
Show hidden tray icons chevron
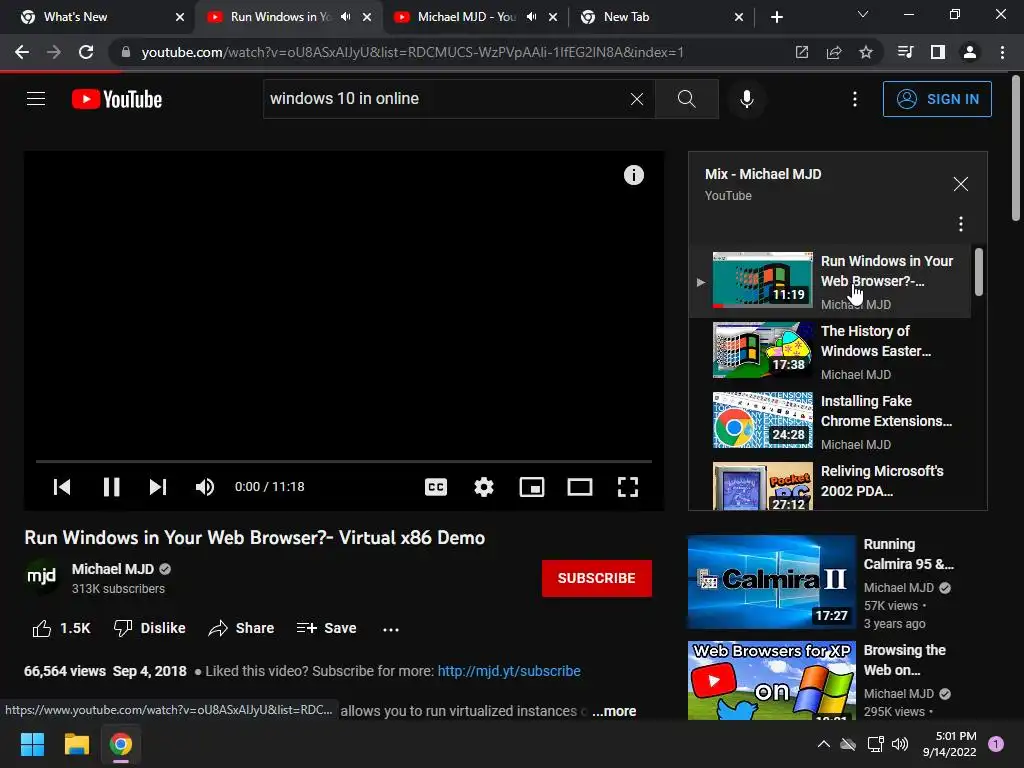(824, 744)
